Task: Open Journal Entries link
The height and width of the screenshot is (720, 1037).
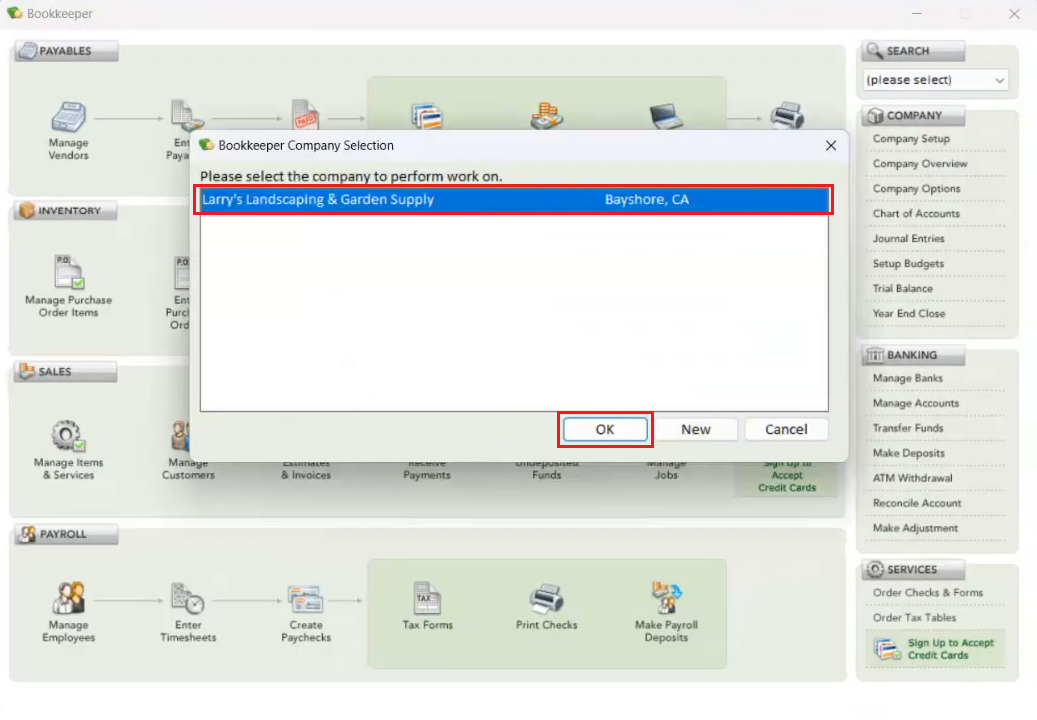Action: pyautogui.click(x=909, y=239)
